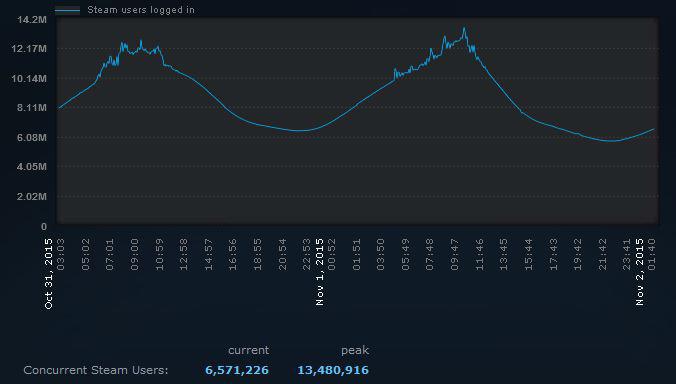Click the 12:58 time label
676x384 pixels.
(184, 254)
